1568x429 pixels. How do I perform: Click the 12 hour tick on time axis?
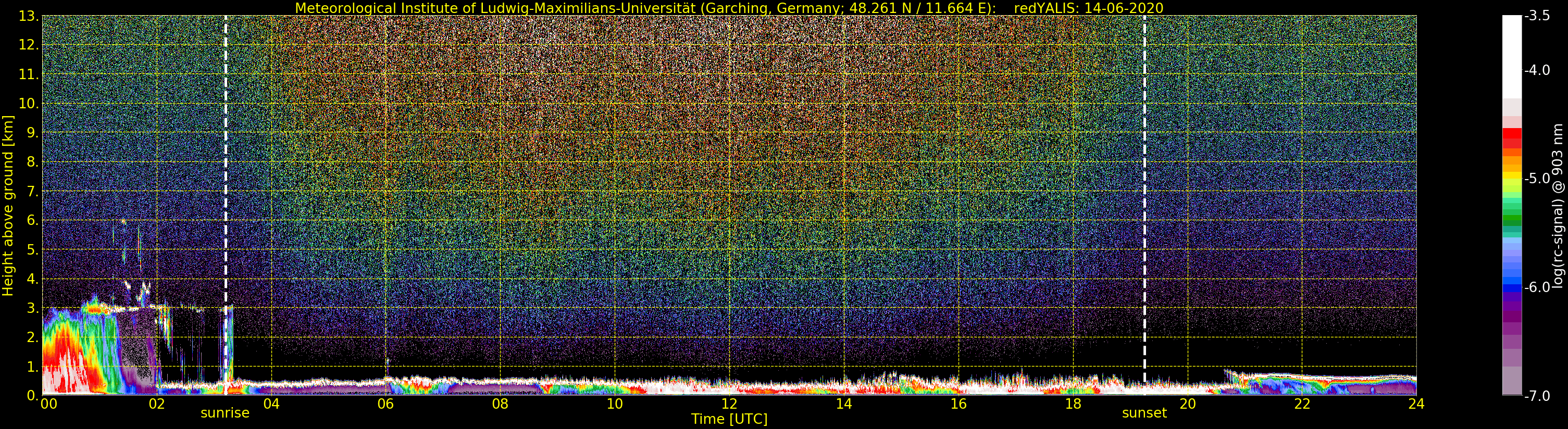click(x=729, y=403)
